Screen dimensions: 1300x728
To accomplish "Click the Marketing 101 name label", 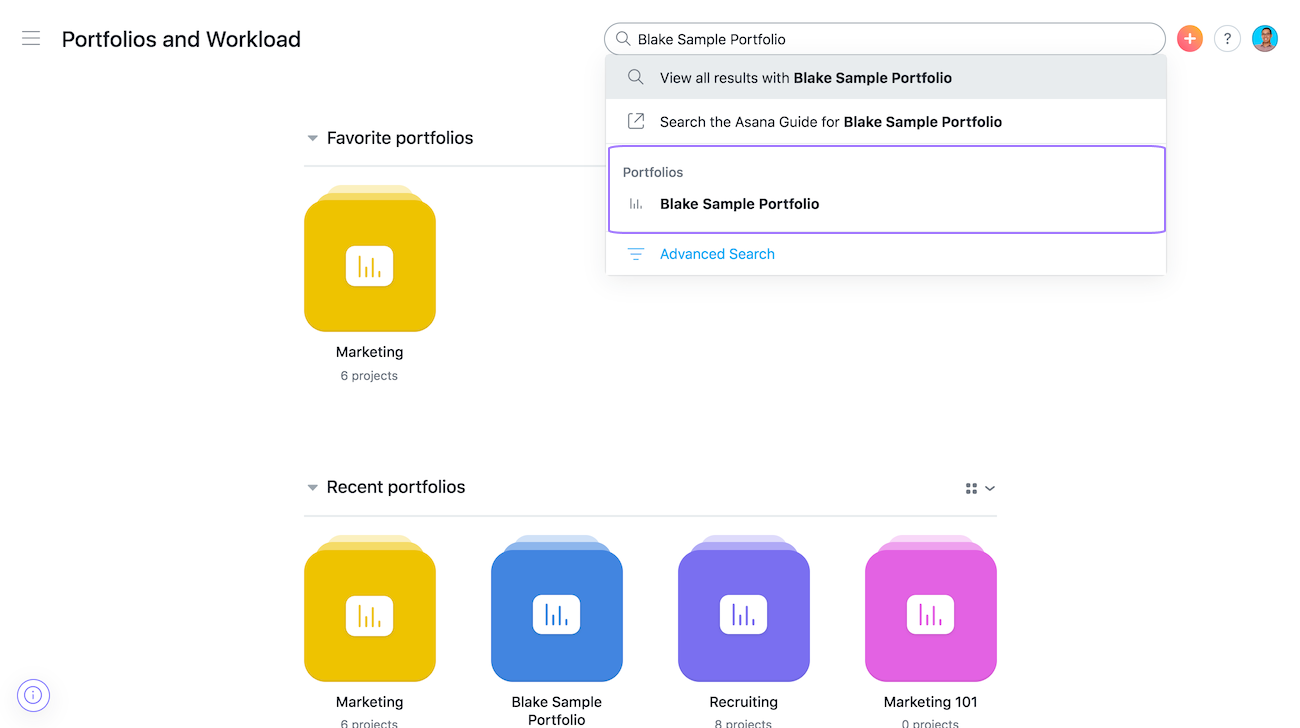I will pos(931,702).
